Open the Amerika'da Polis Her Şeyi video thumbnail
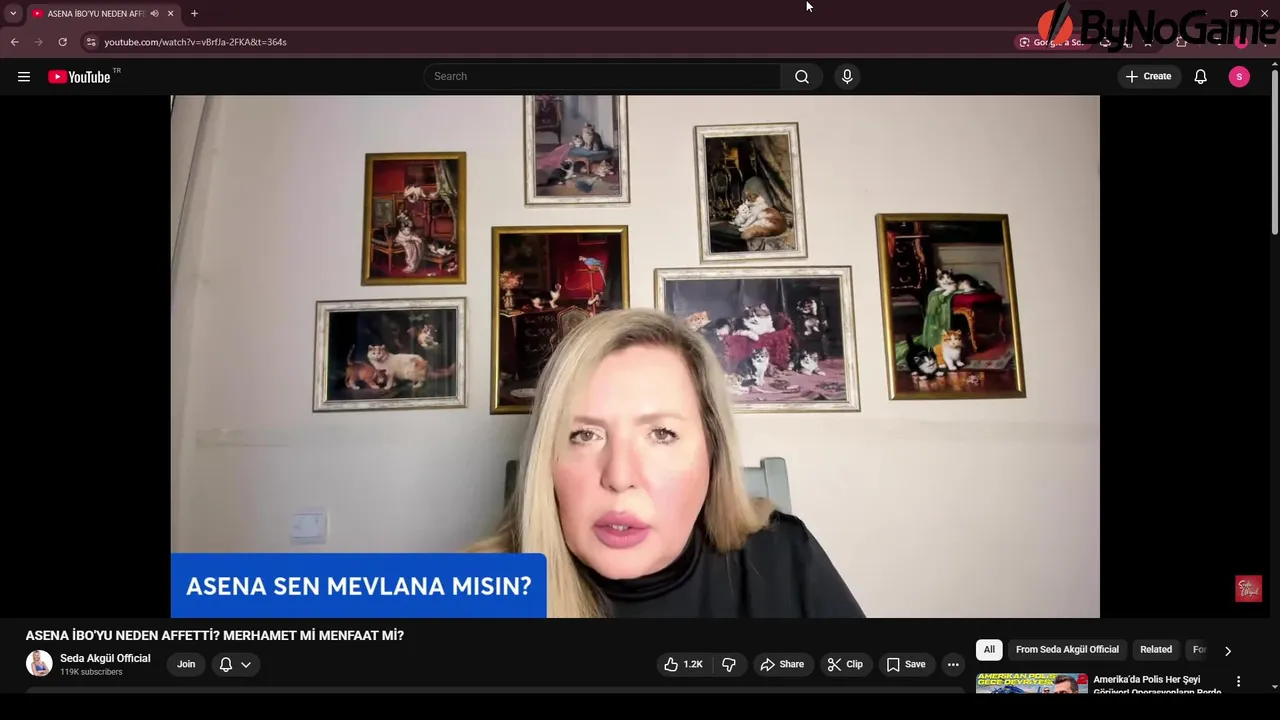This screenshot has height=720, width=1280. (x=1032, y=684)
